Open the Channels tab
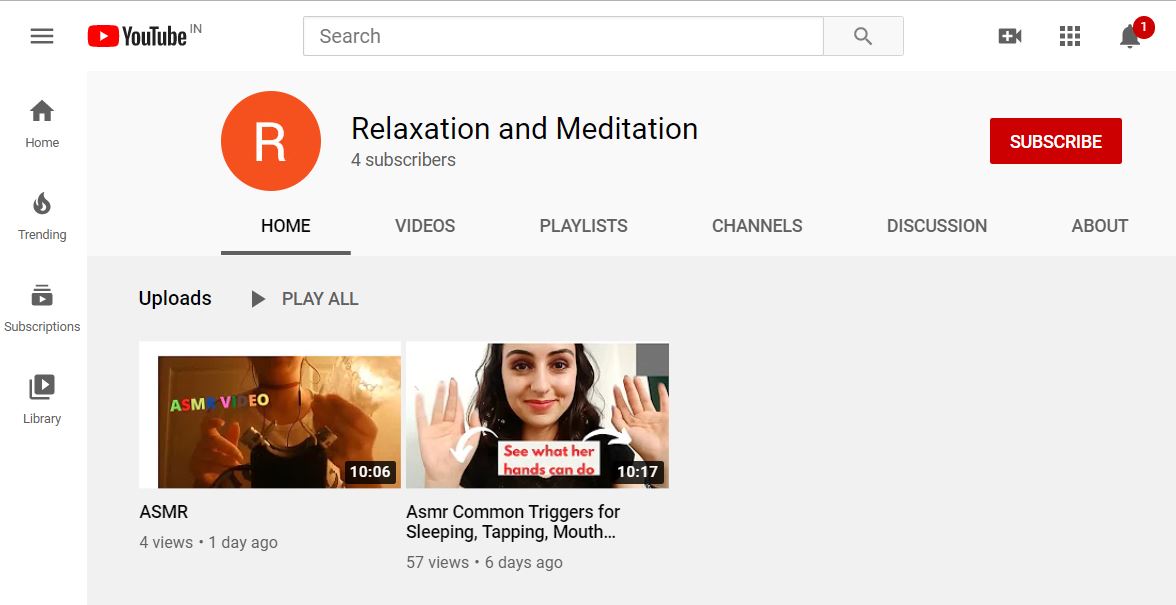Screen dimensions: 1176x605 point(757,226)
